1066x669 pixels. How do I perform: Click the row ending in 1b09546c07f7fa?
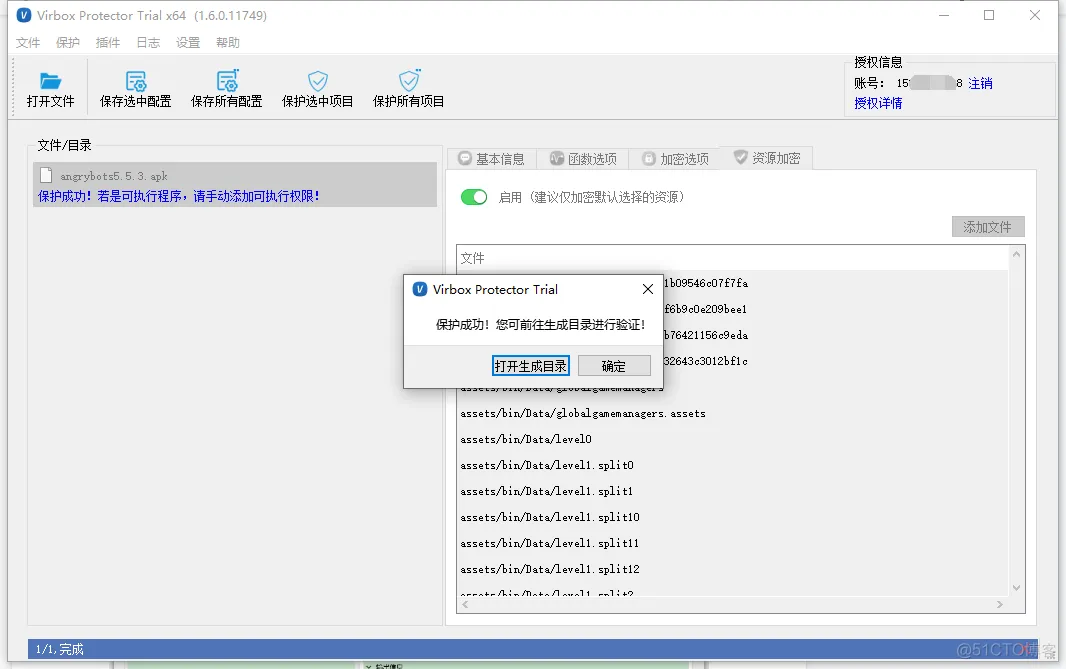(732, 283)
